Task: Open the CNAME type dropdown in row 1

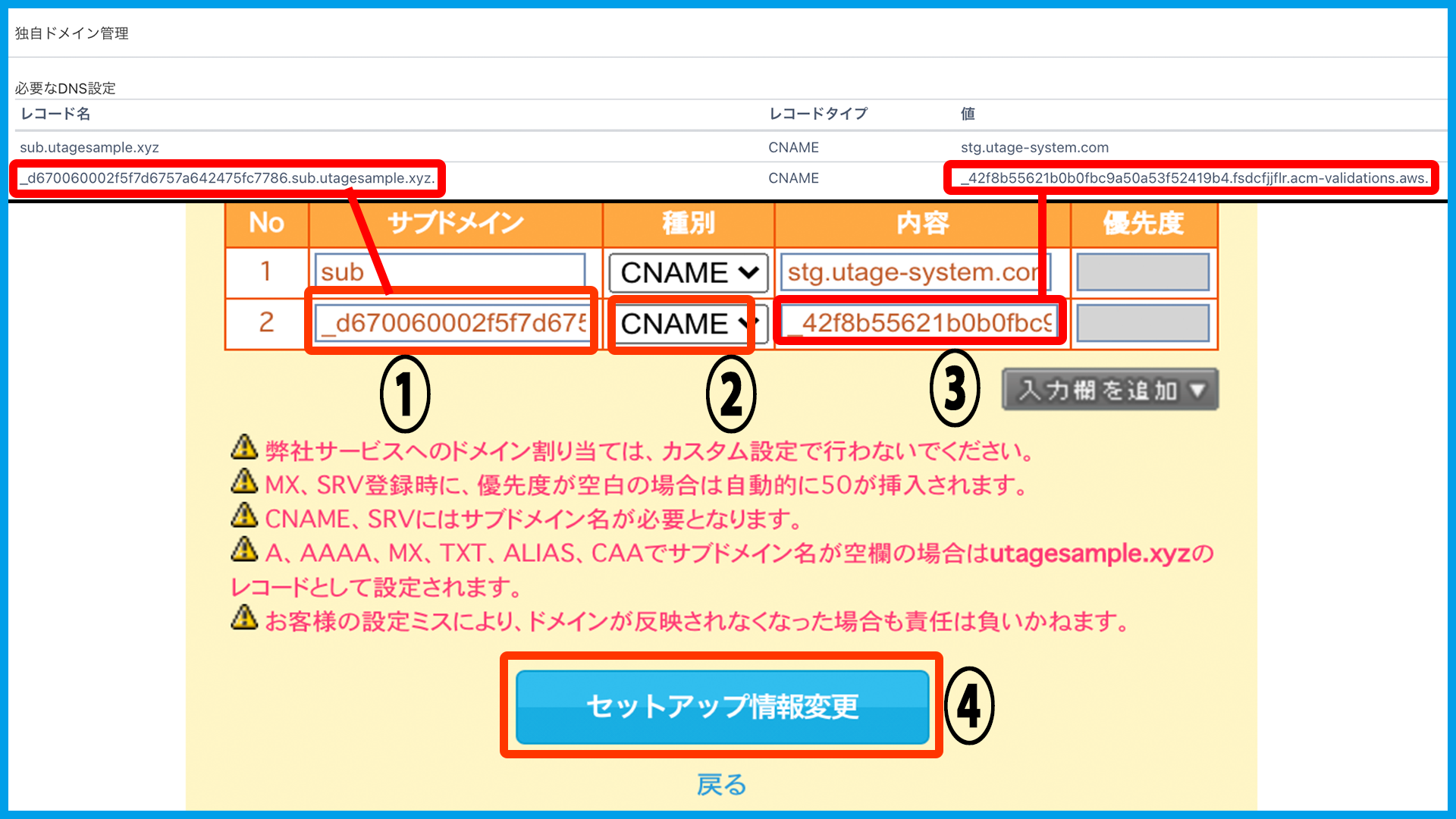Action: [689, 272]
